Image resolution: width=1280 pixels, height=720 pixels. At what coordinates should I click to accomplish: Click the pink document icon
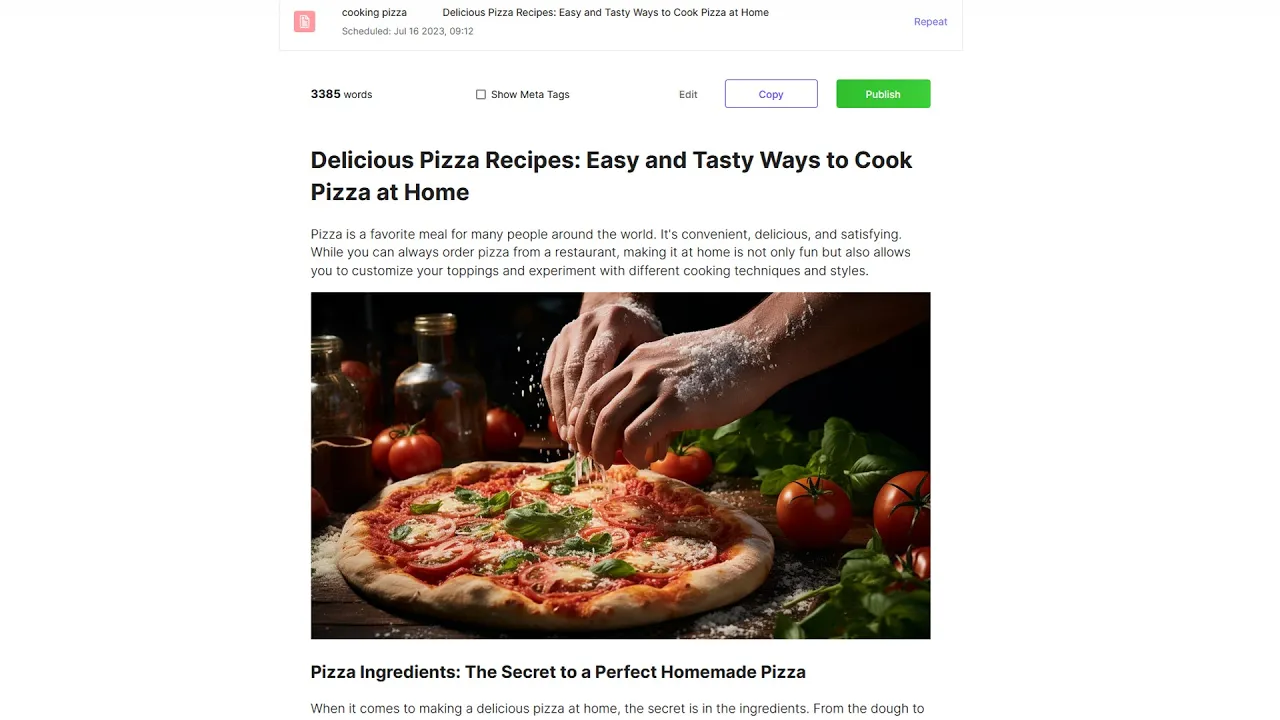[304, 21]
